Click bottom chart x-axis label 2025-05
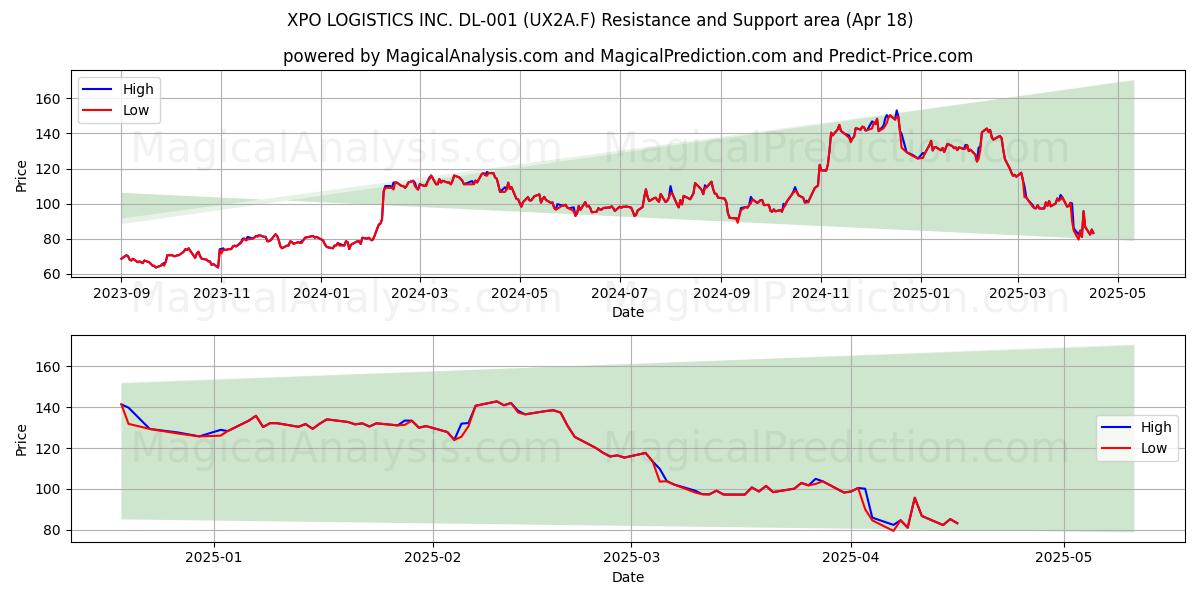The image size is (1200, 600). coord(1064,559)
